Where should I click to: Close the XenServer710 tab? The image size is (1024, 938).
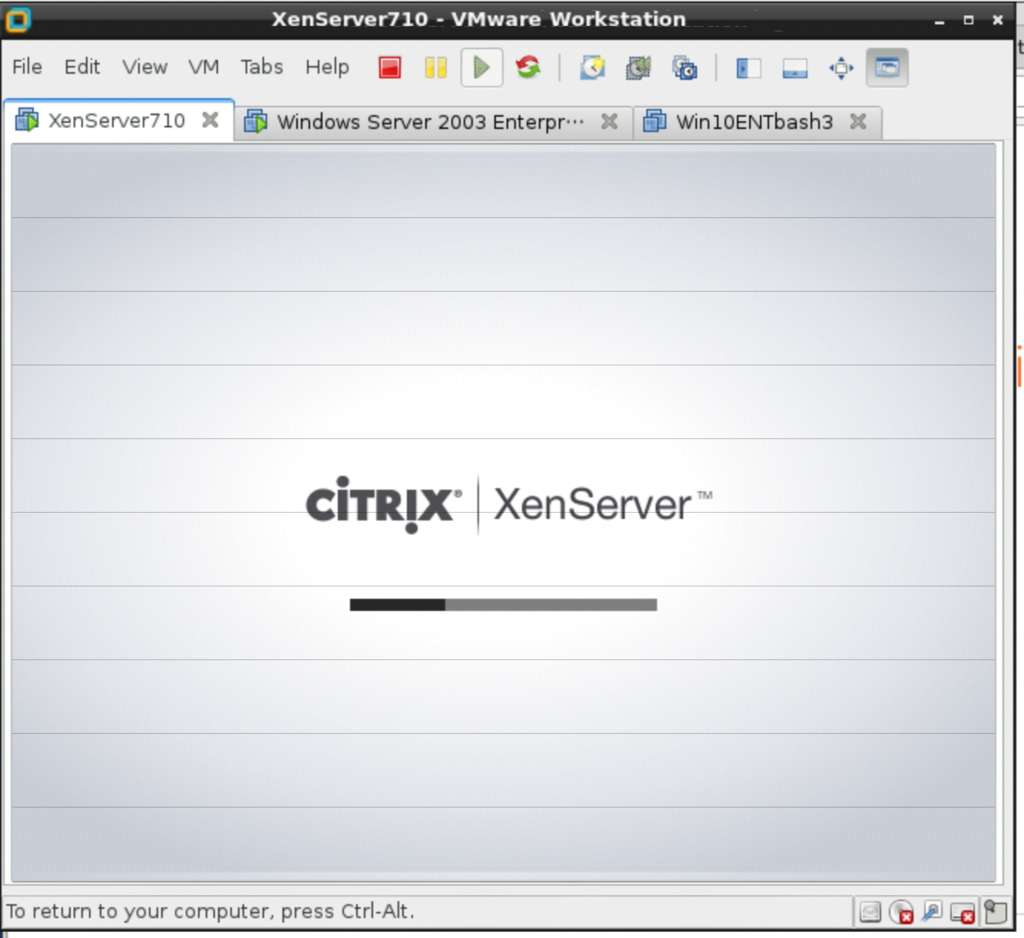coord(210,120)
